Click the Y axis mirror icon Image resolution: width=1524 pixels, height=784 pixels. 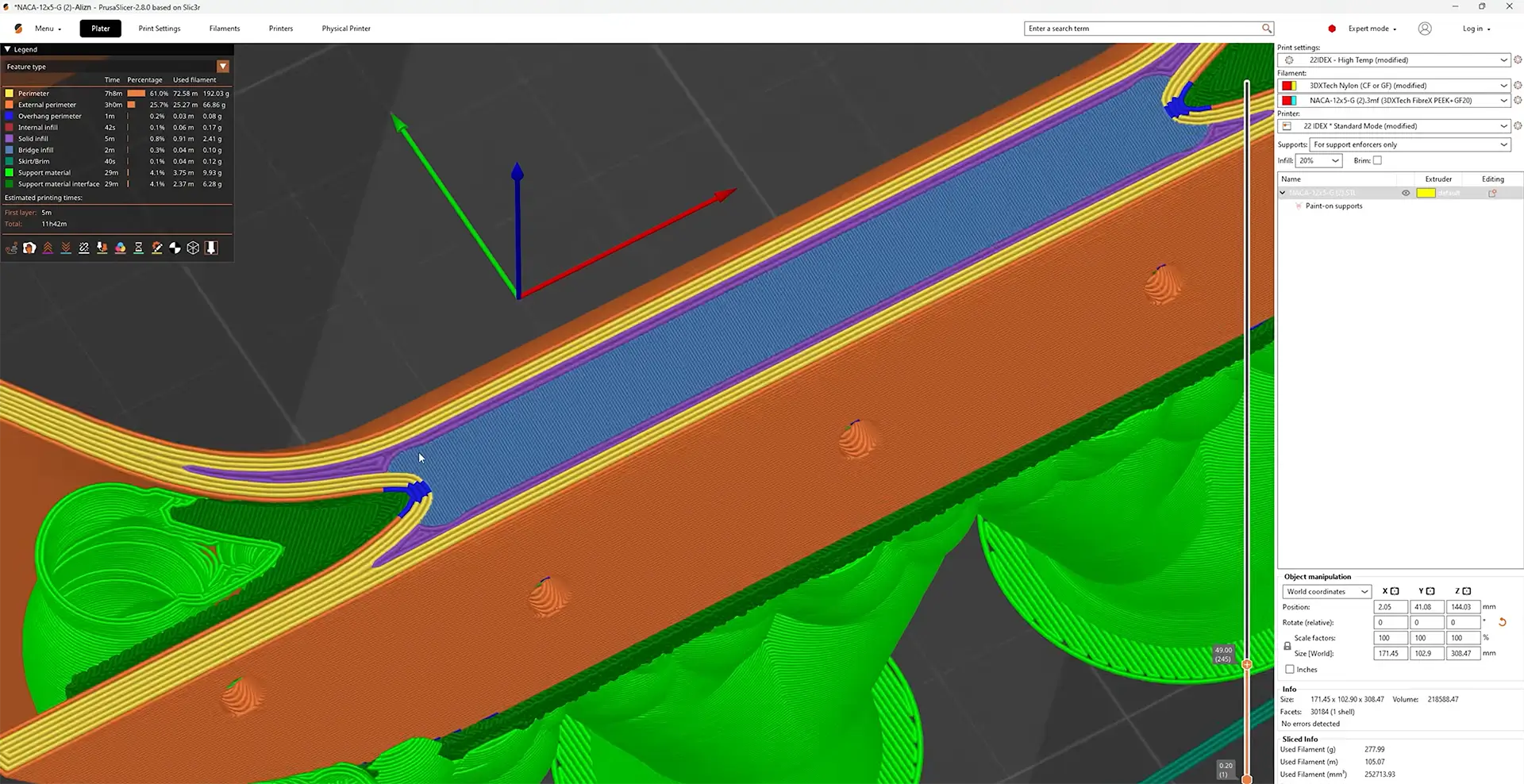(1430, 591)
